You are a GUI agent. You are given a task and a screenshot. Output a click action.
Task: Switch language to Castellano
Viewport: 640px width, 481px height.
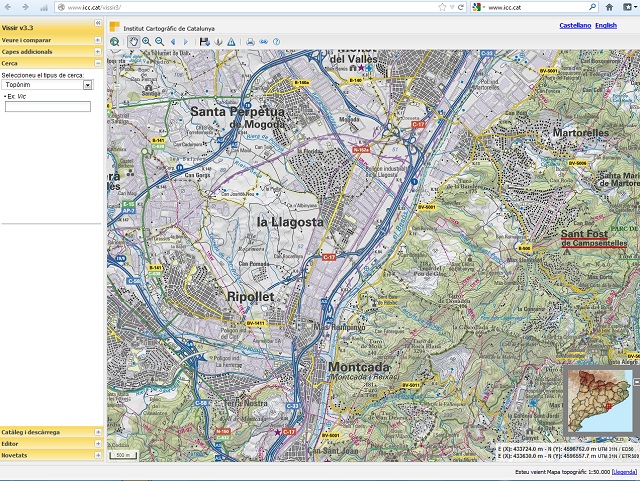click(x=574, y=25)
